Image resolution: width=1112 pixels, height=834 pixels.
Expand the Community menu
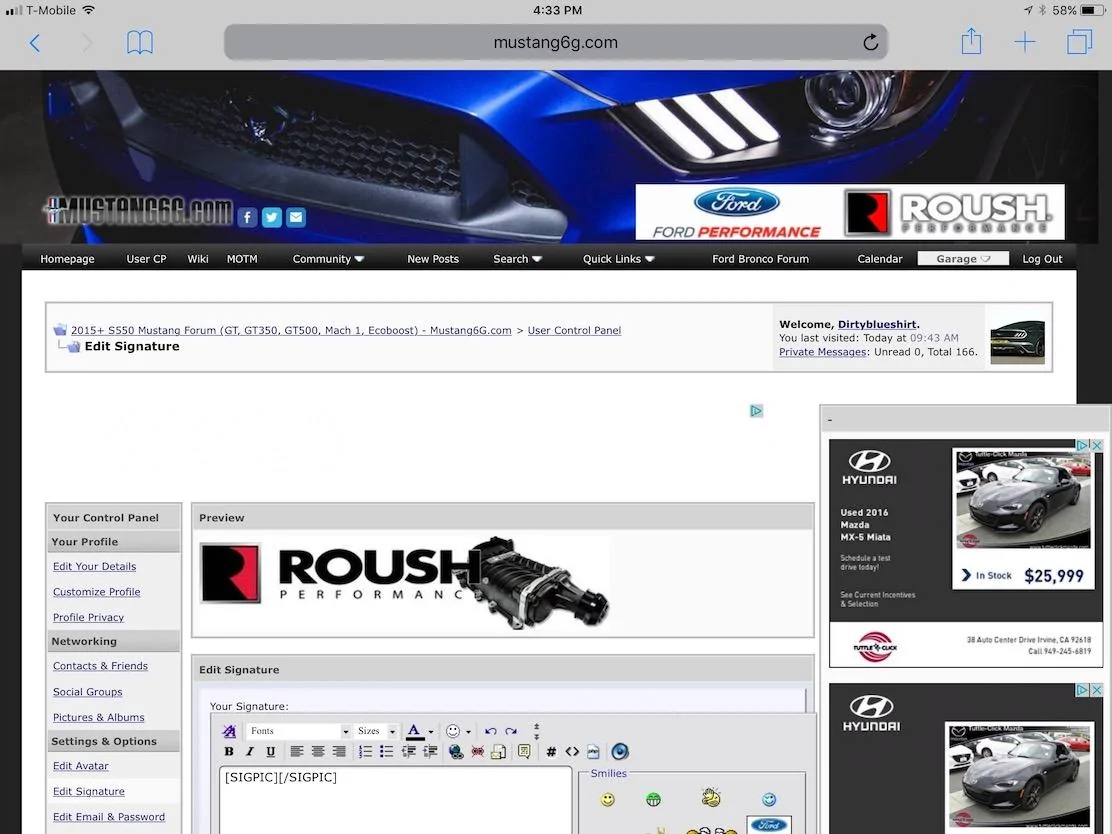coord(328,259)
